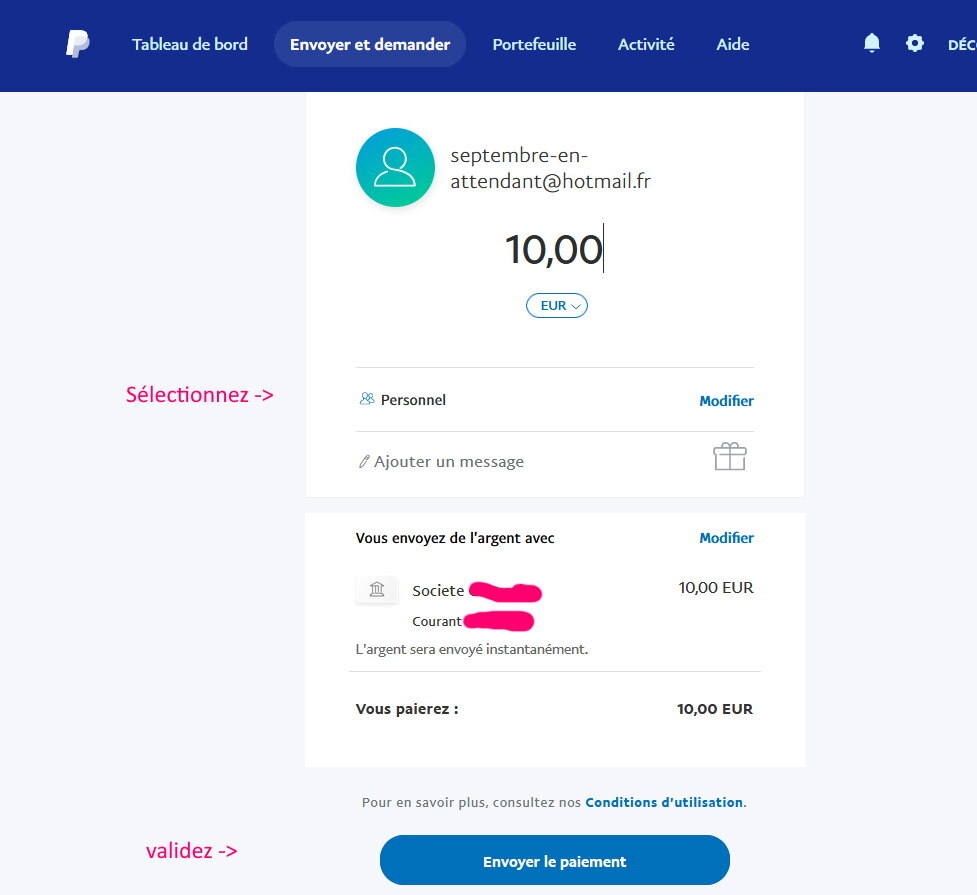This screenshot has height=895, width=977.
Task: Click the bank account icon
Action: 377,590
